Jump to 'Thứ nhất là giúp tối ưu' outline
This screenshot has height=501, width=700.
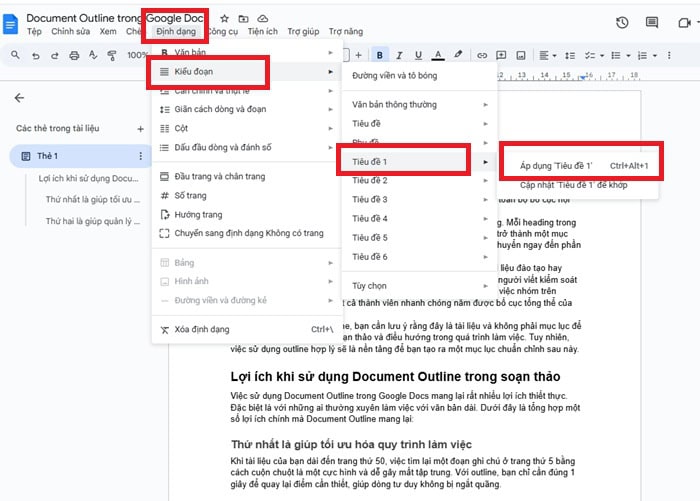pos(93,199)
